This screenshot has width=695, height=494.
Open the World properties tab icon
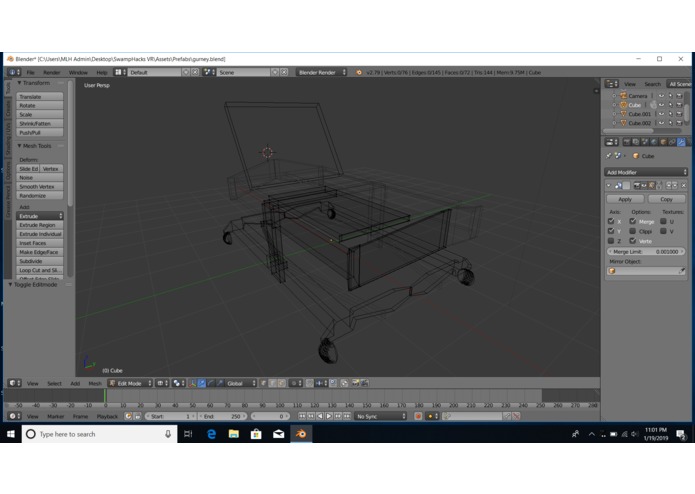(x=654, y=142)
